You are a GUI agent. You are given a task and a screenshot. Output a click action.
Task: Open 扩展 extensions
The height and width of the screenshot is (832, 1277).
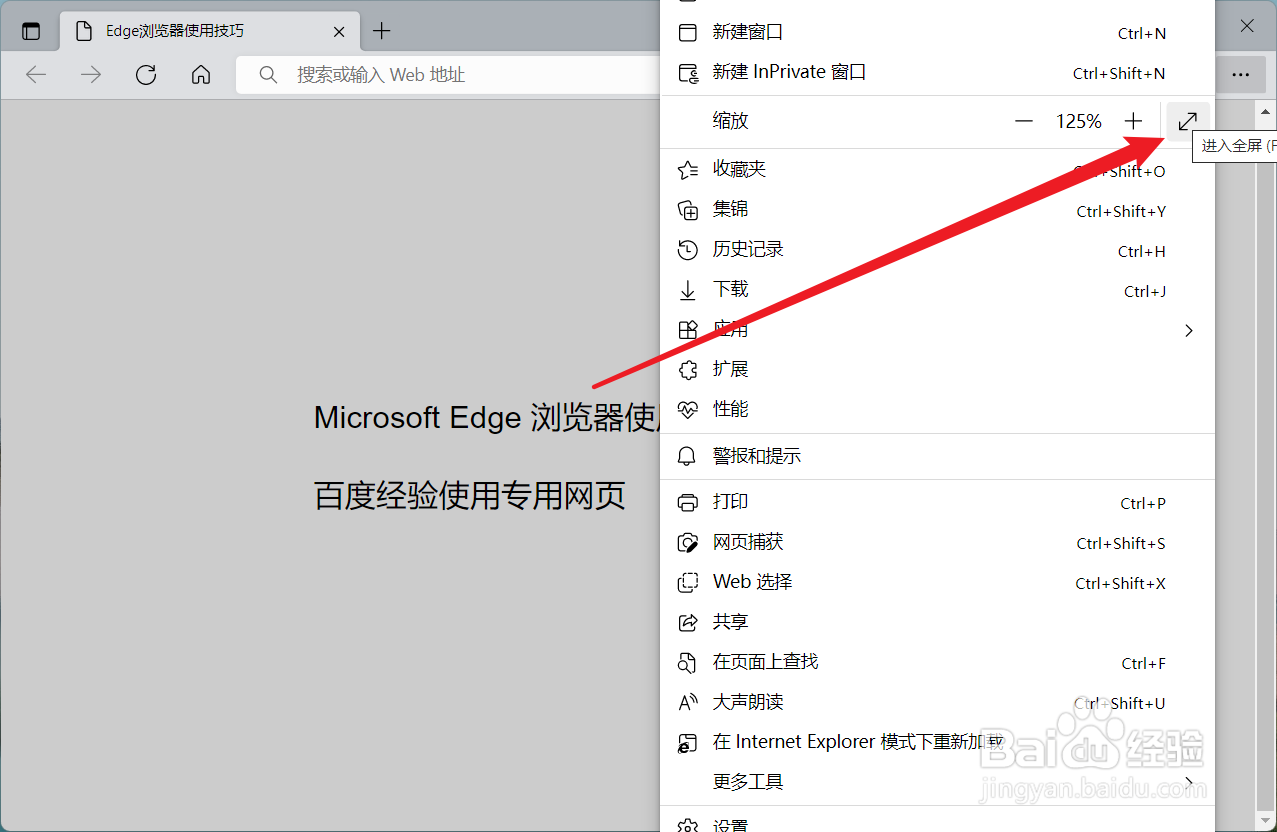point(938,370)
